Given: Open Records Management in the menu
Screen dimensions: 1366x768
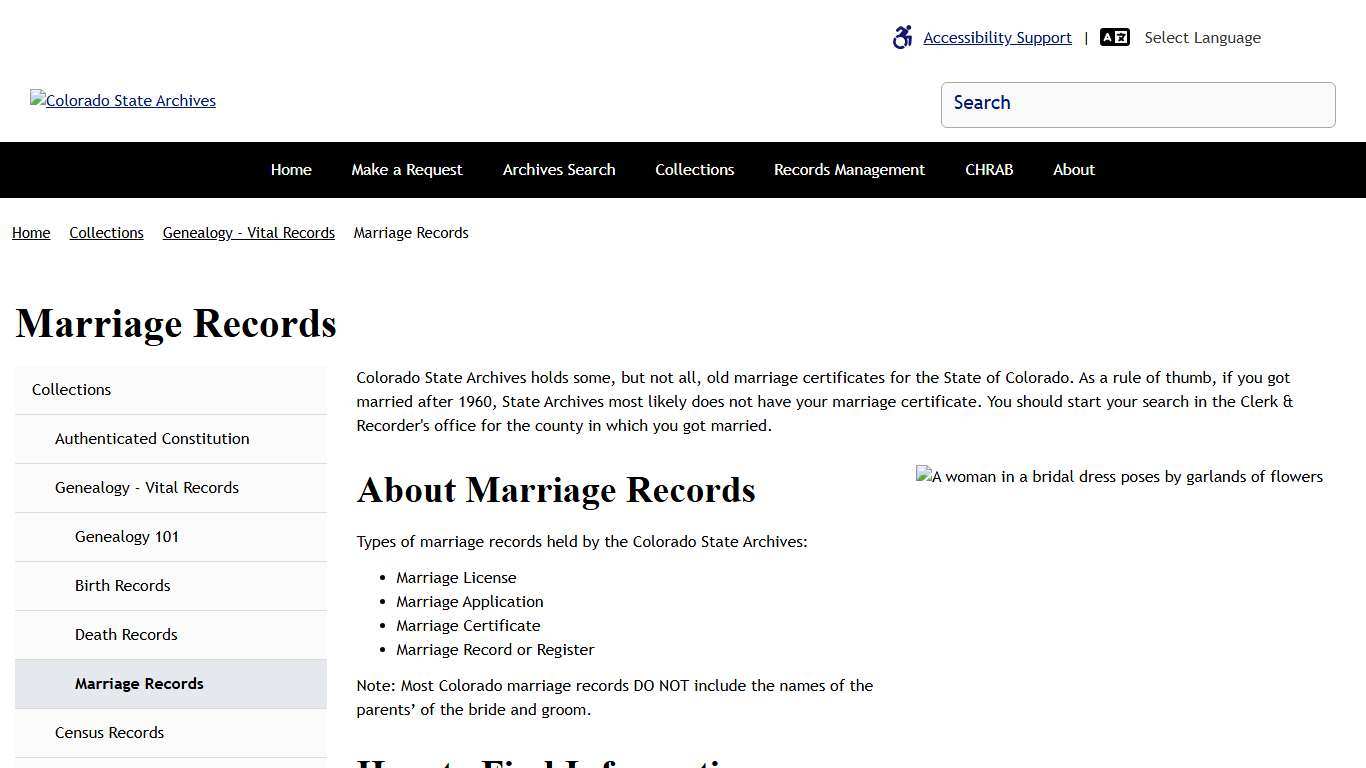Looking at the screenshot, I should [x=849, y=169].
